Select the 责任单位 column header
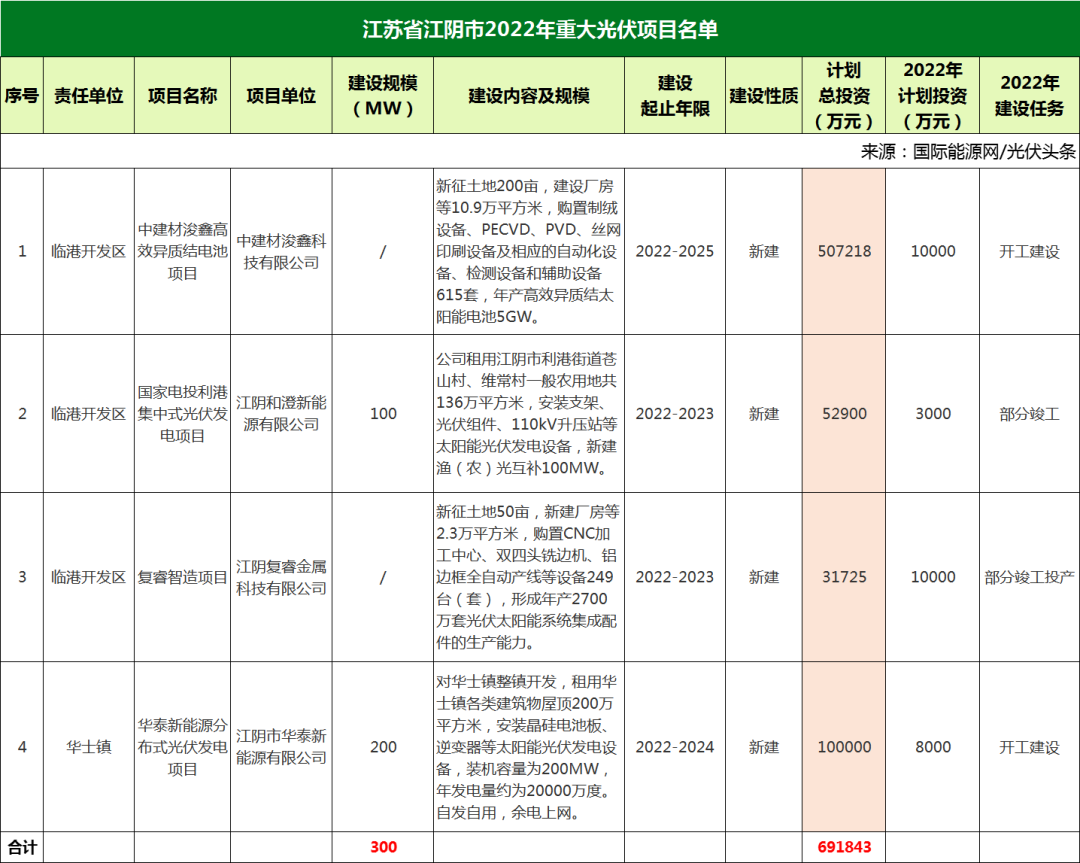The image size is (1080, 863). 89,95
